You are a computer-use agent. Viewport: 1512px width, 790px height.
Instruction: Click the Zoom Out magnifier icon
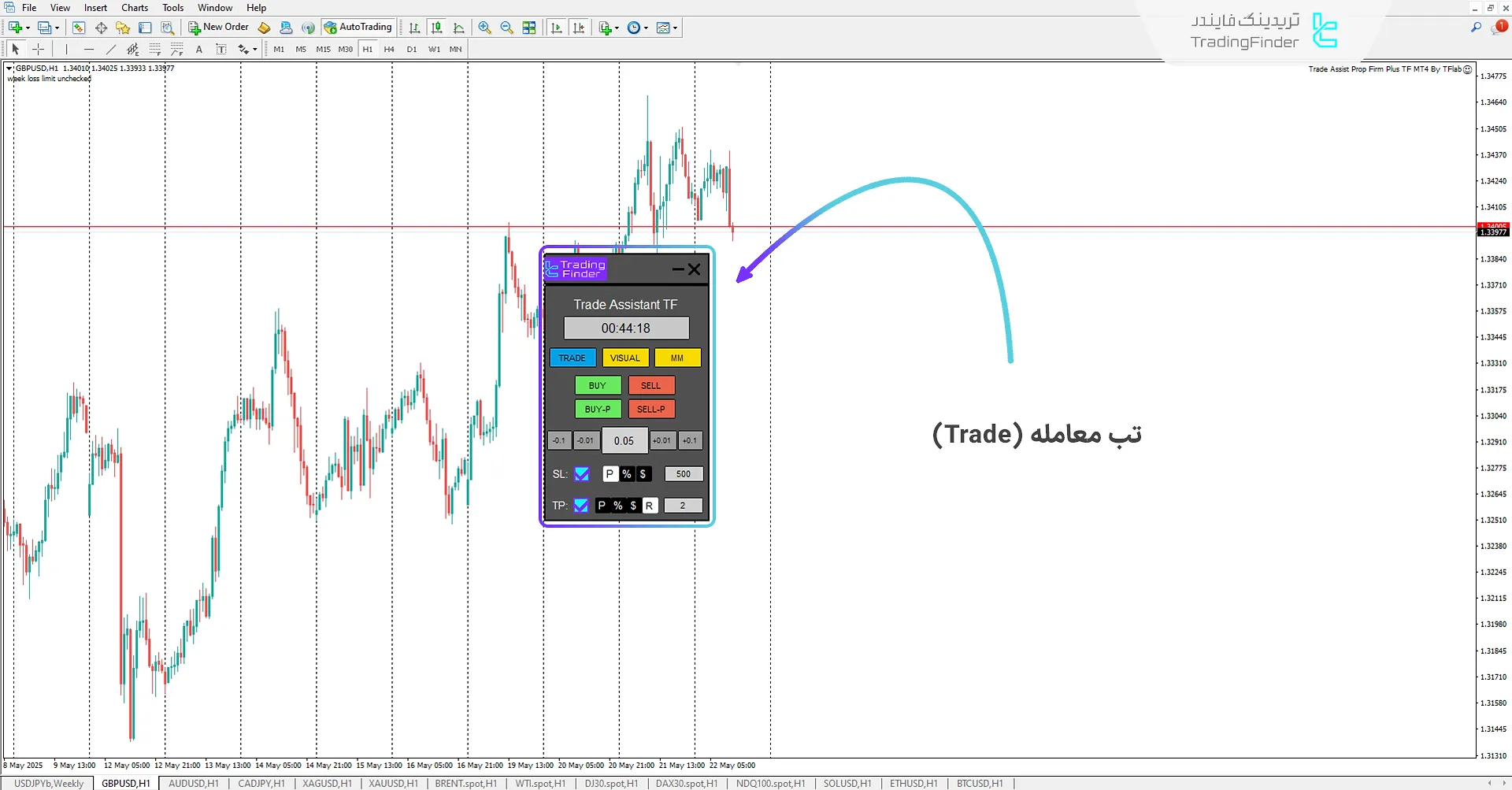click(x=506, y=28)
